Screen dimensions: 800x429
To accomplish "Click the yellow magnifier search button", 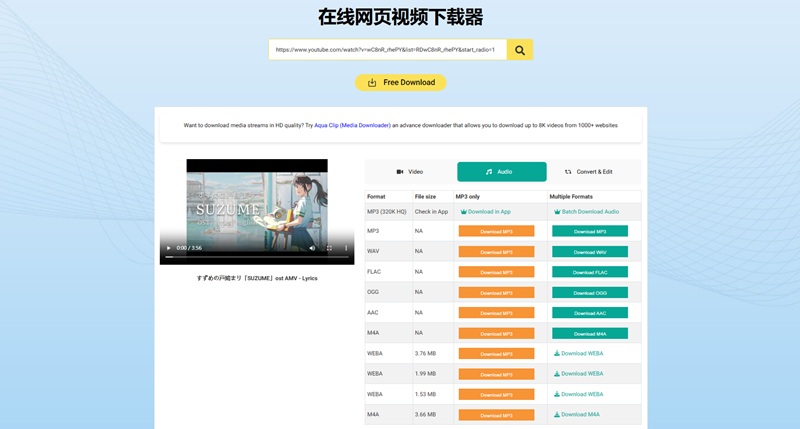I will [x=520, y=50].
